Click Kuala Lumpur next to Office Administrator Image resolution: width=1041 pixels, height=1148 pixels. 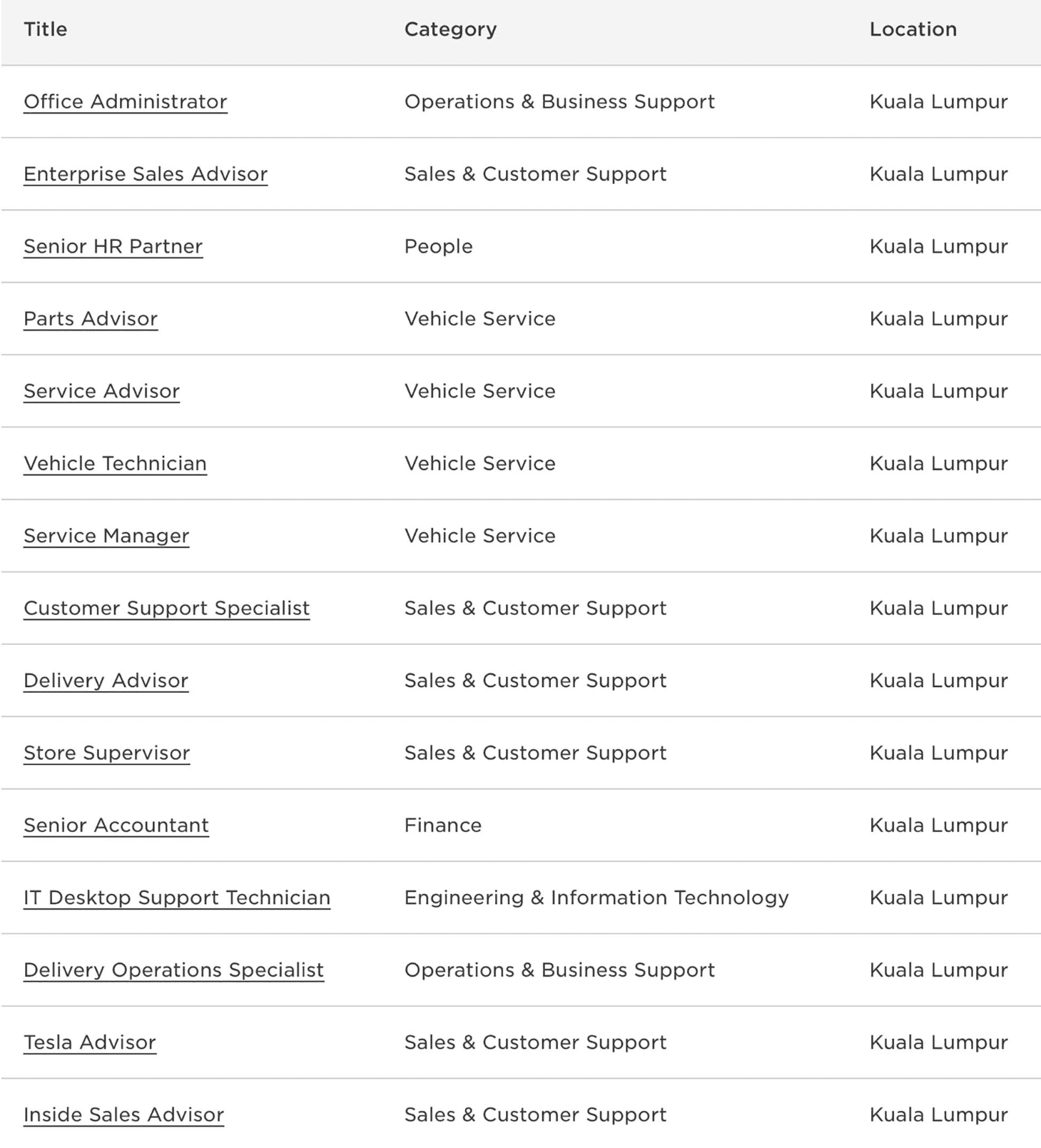pos(938,101)
